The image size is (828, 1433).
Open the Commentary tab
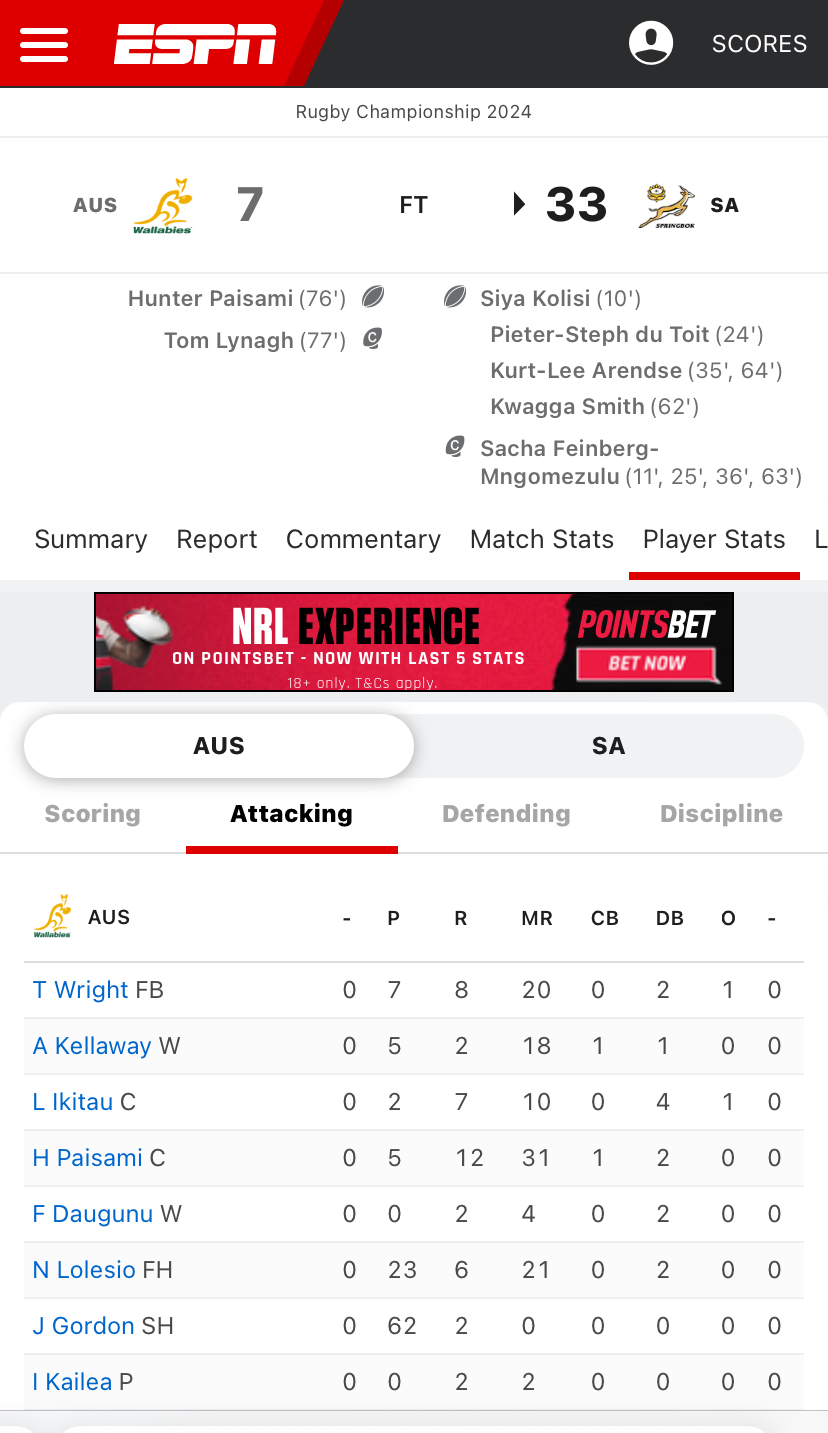tap(363, 540)
